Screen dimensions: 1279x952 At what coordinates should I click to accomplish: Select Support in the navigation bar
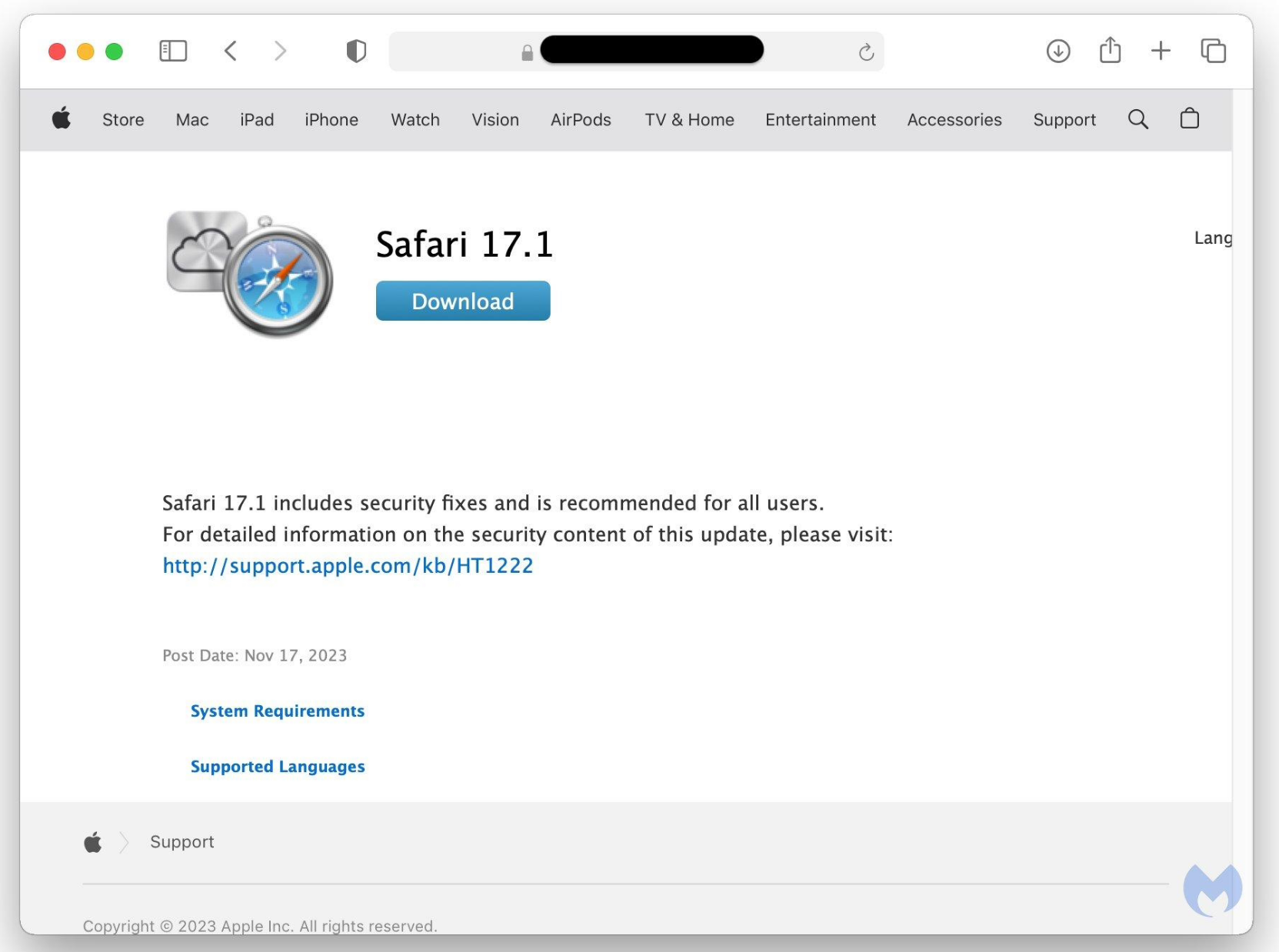pos(1064,119)
